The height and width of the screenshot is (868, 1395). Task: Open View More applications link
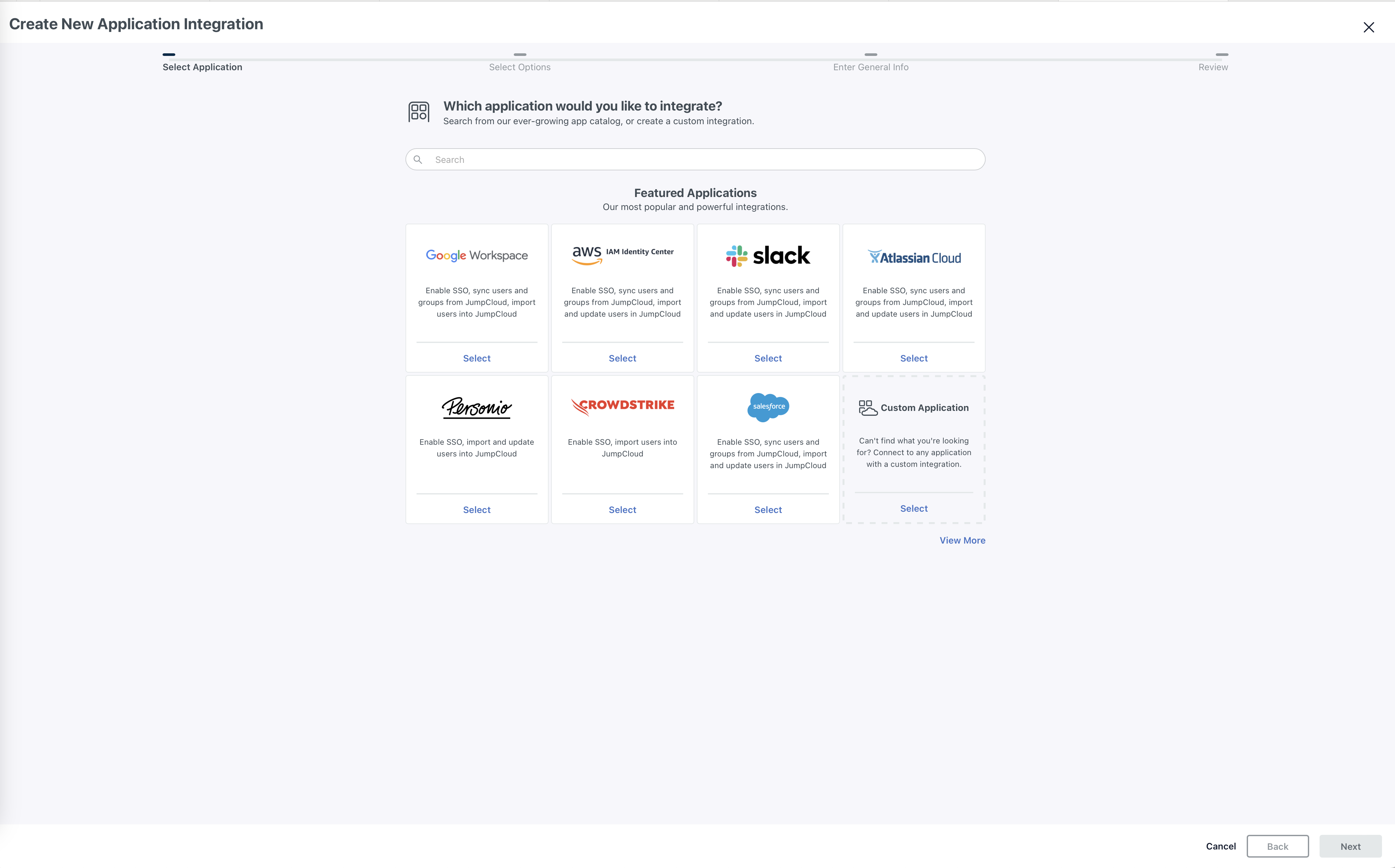962,540
